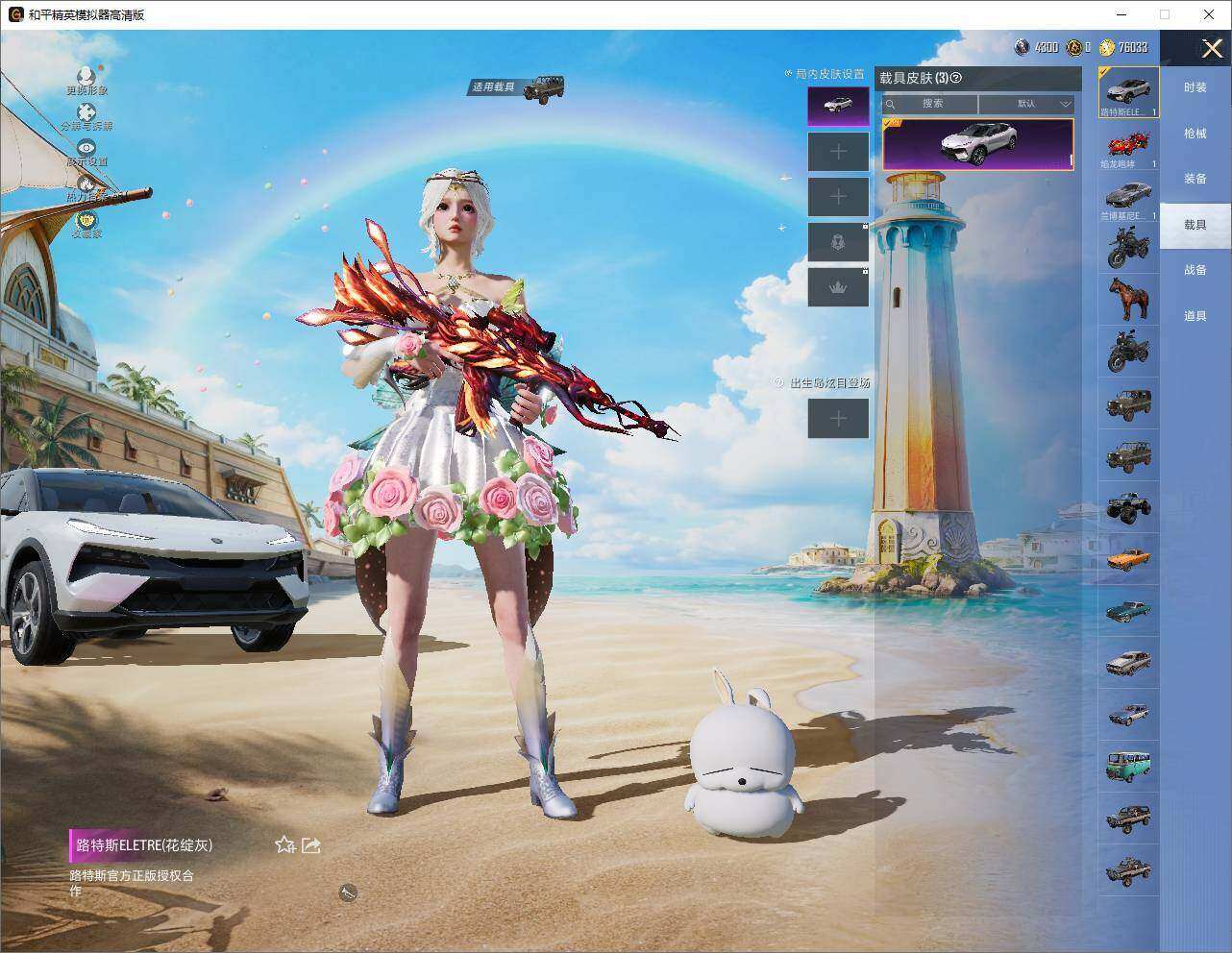Viewport: 1232px width, 953px height.
Task: Switch to the 时装 tab
Action: 1195,87
